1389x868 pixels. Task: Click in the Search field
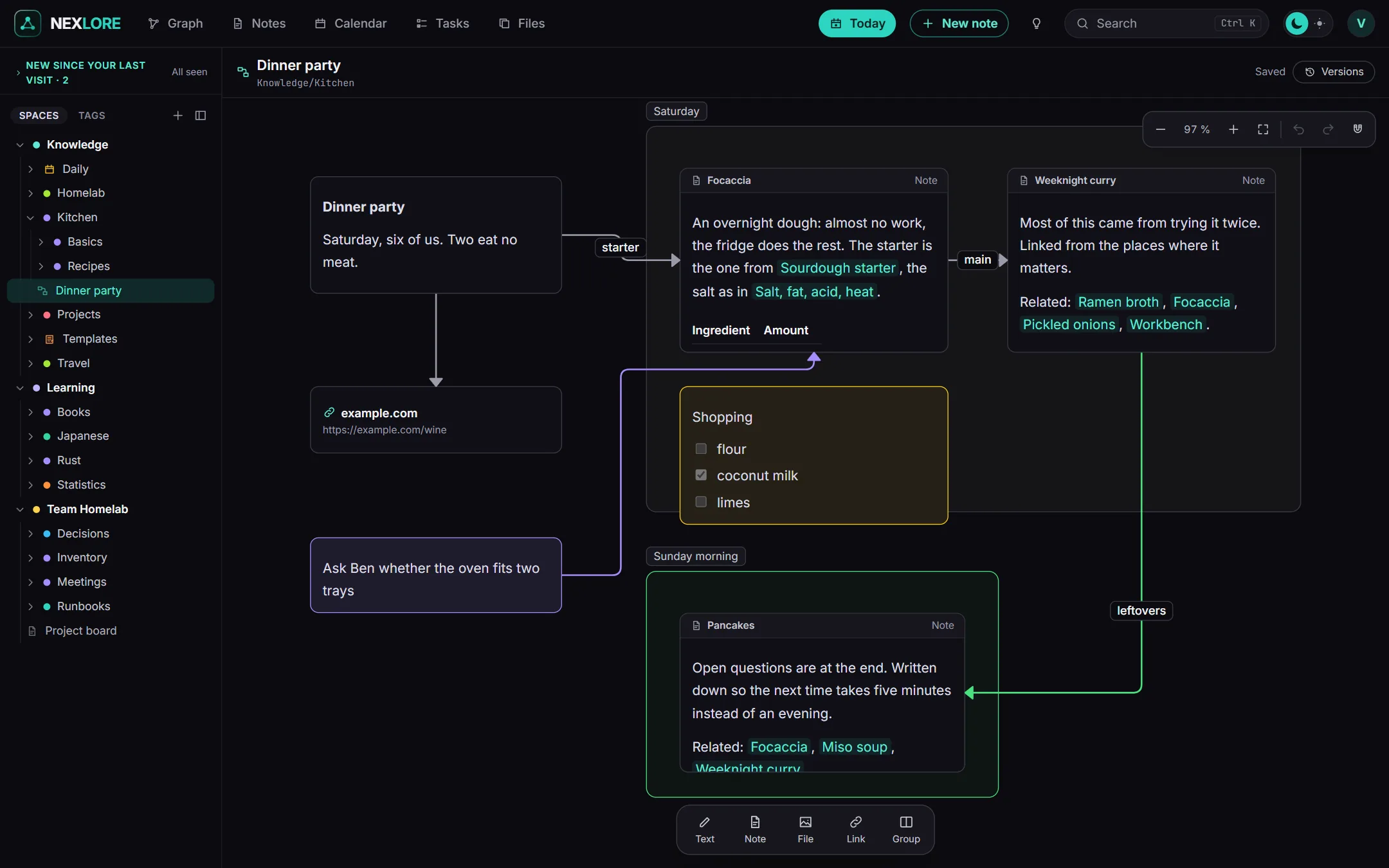(x=1166, y=23)
